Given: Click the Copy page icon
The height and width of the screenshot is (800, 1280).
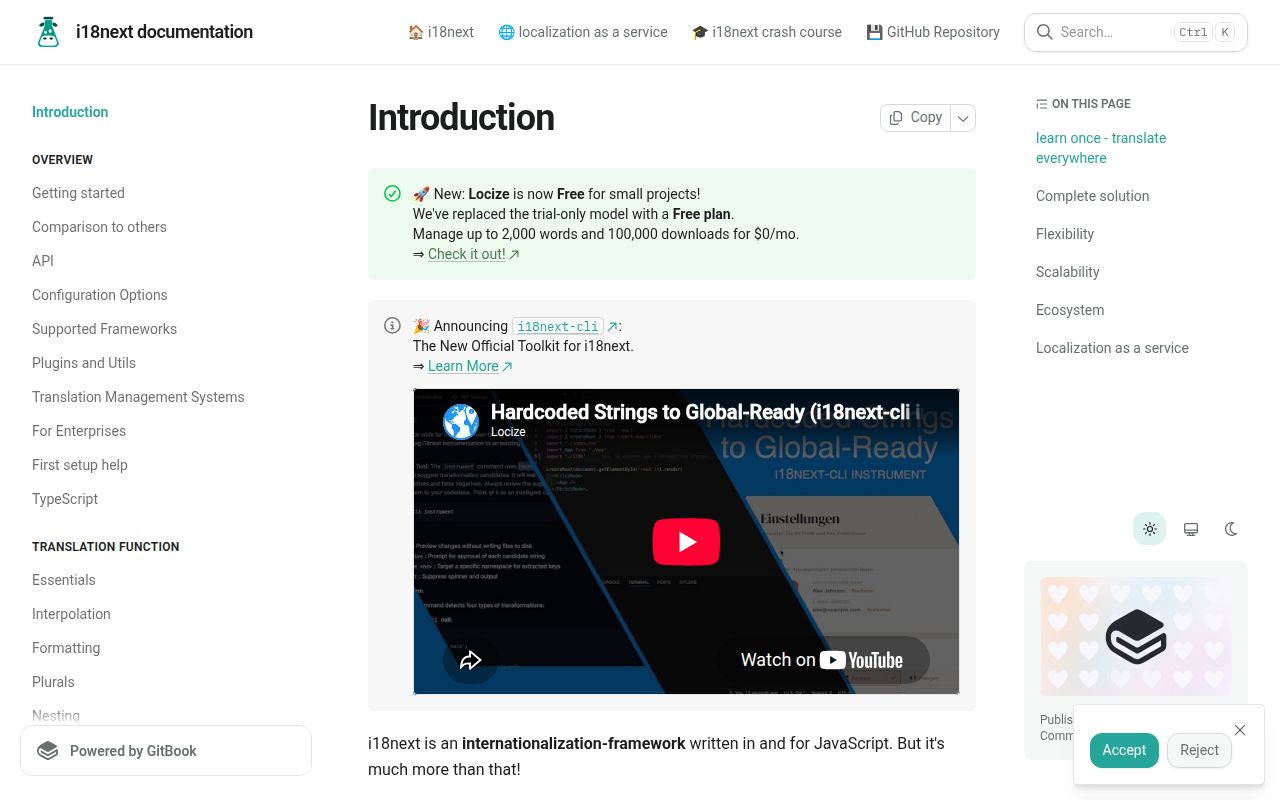Looking at the screenshot, I should click(x=896, y=118).
